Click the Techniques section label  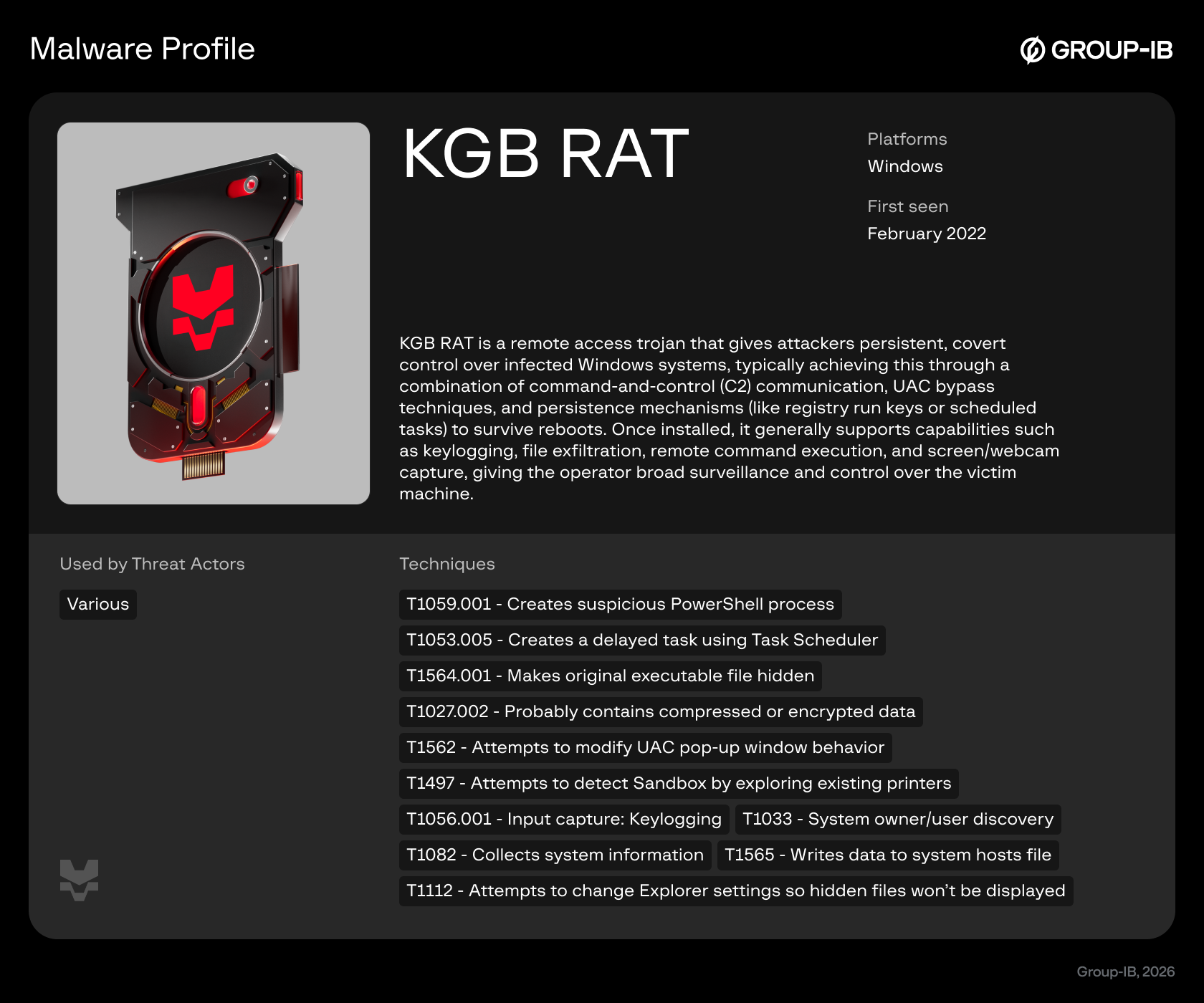pos(447,564)
